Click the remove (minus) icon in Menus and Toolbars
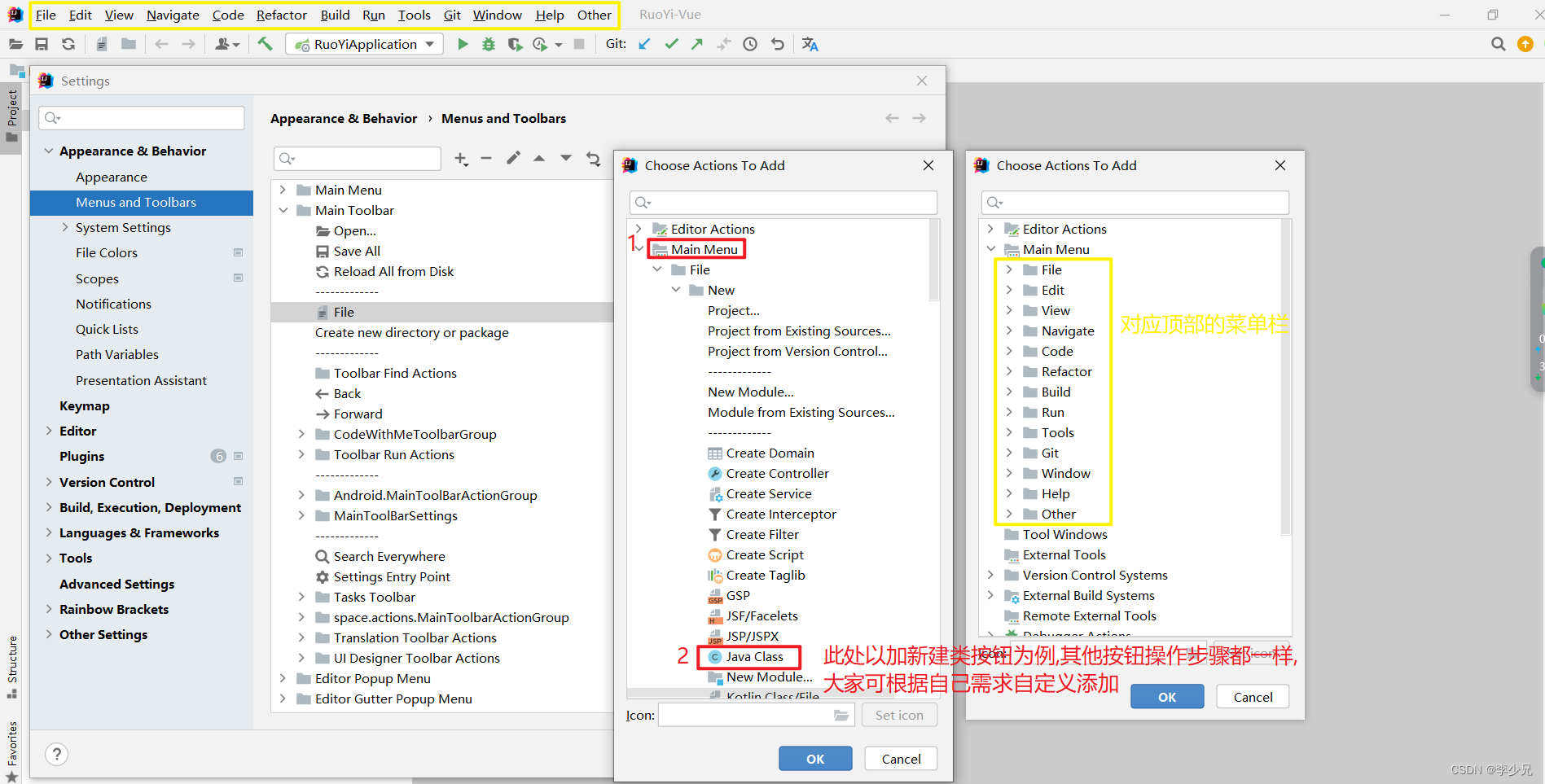The image size is (1545, 784). tap(486, 158)
